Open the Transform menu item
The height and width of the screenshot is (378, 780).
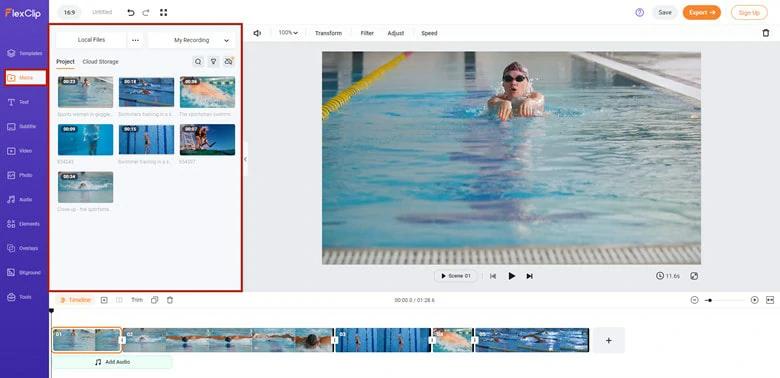click(x=328, y=33)
